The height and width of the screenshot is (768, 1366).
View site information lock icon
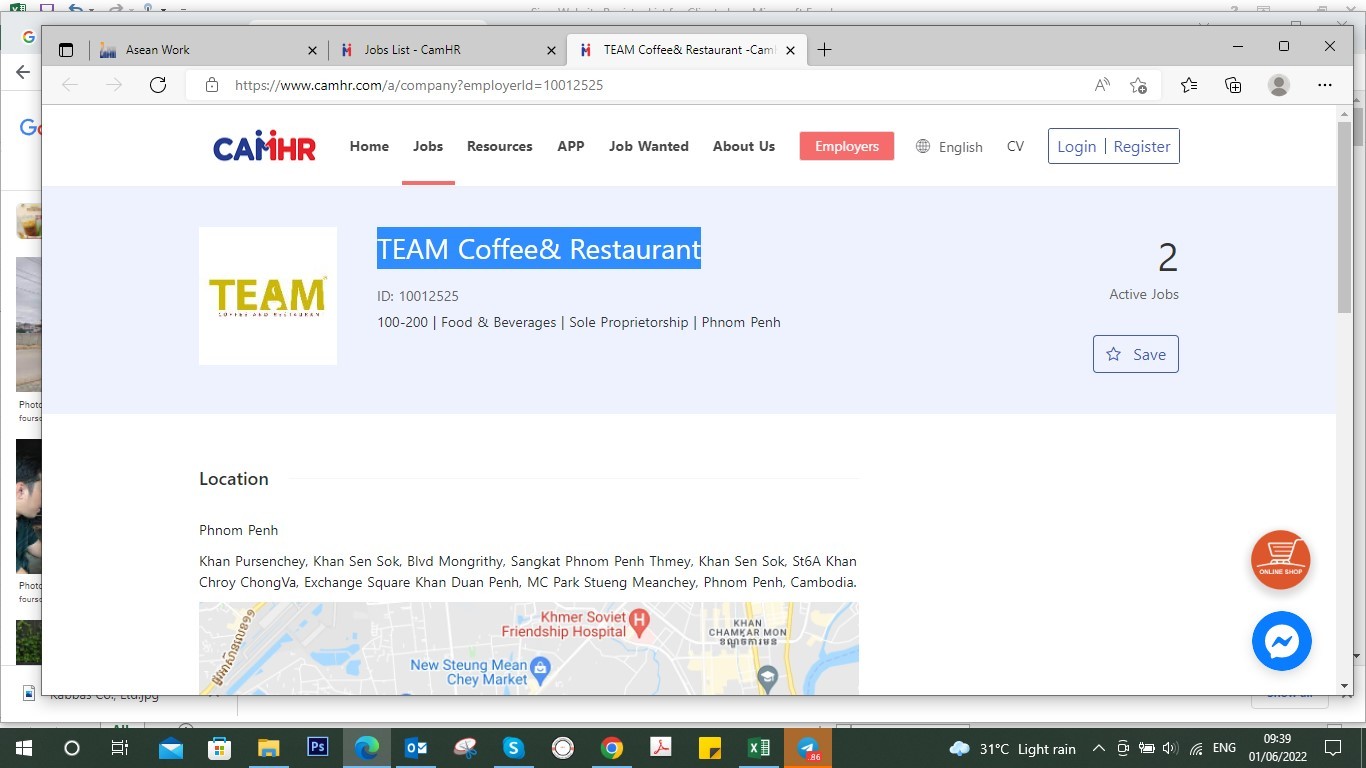click(x=211, y=85)
